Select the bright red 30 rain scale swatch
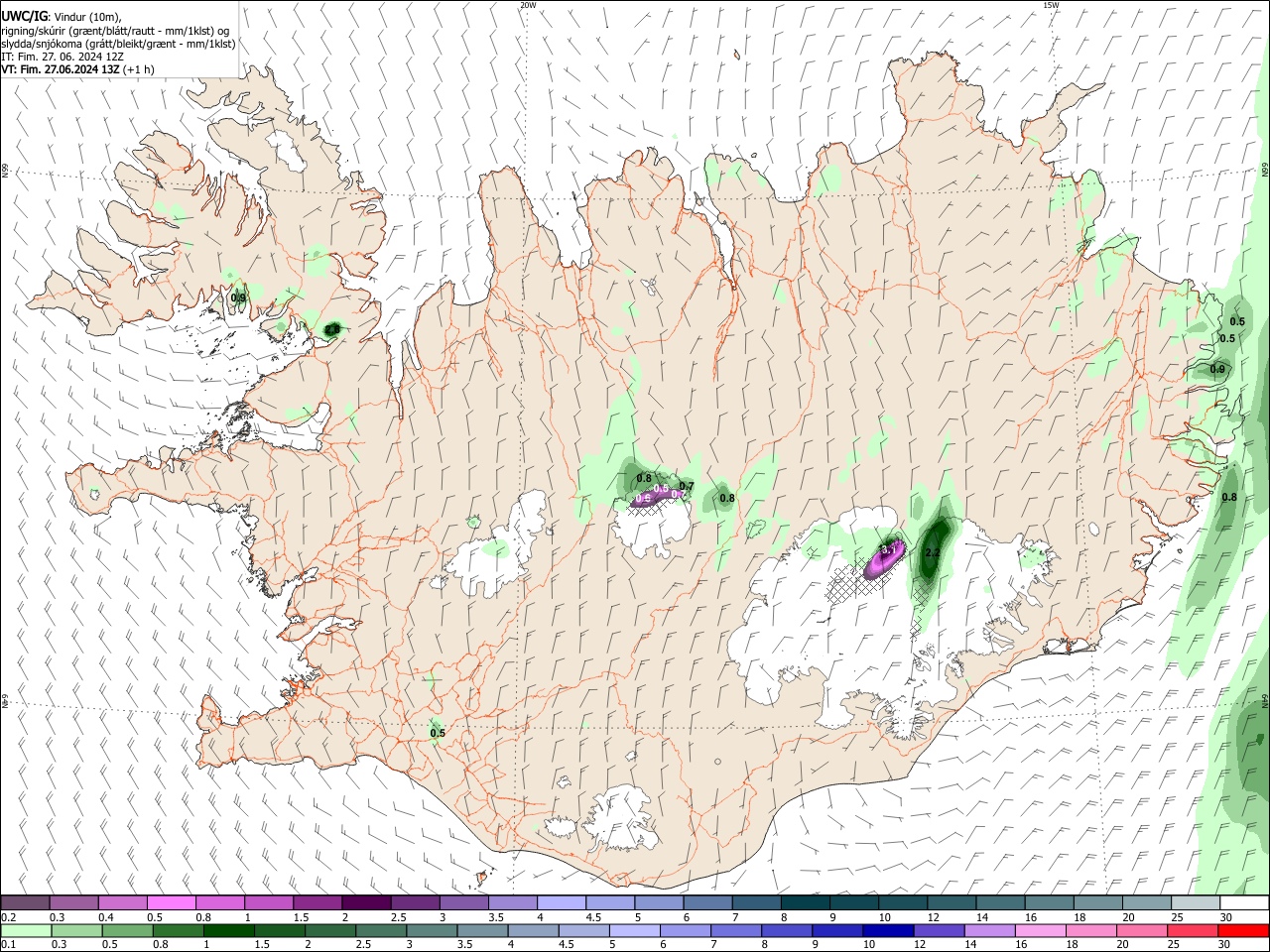The width and height of the screenshot is (1270, 952). pos(1243,931)
